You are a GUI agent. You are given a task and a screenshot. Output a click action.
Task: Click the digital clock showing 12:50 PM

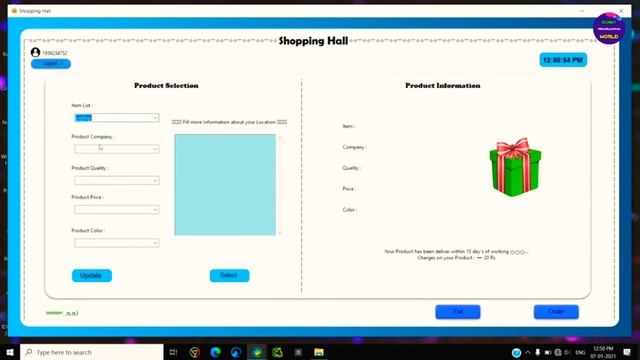(x=563, y=60)
